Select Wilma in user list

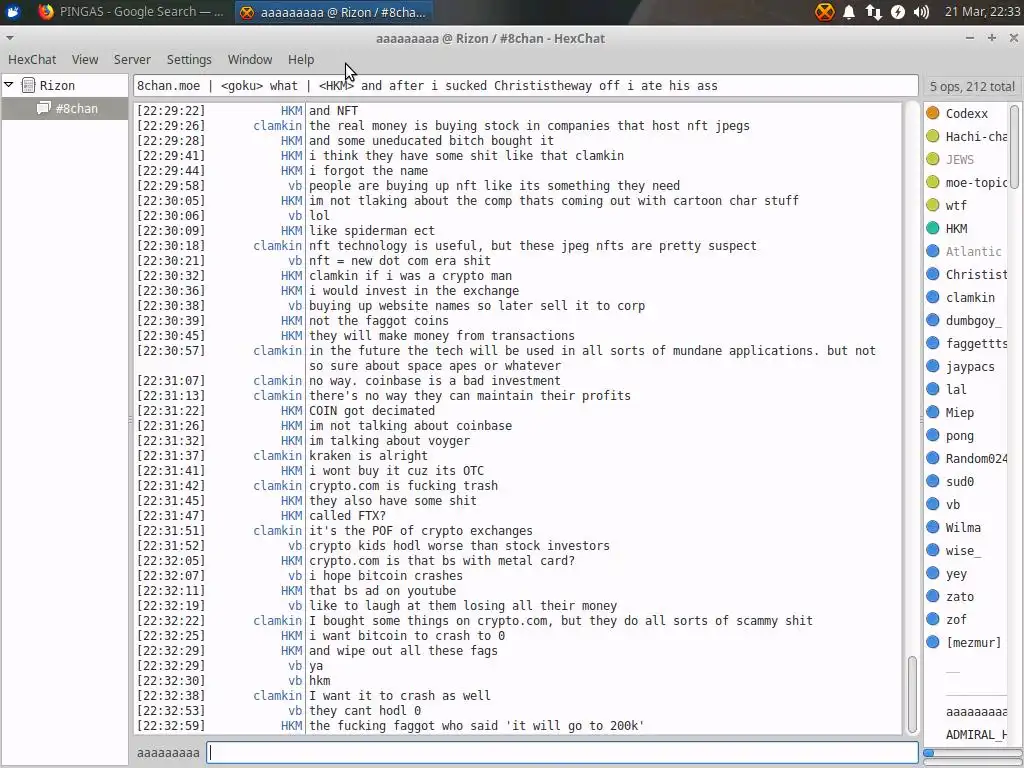(x=967, y=527)
